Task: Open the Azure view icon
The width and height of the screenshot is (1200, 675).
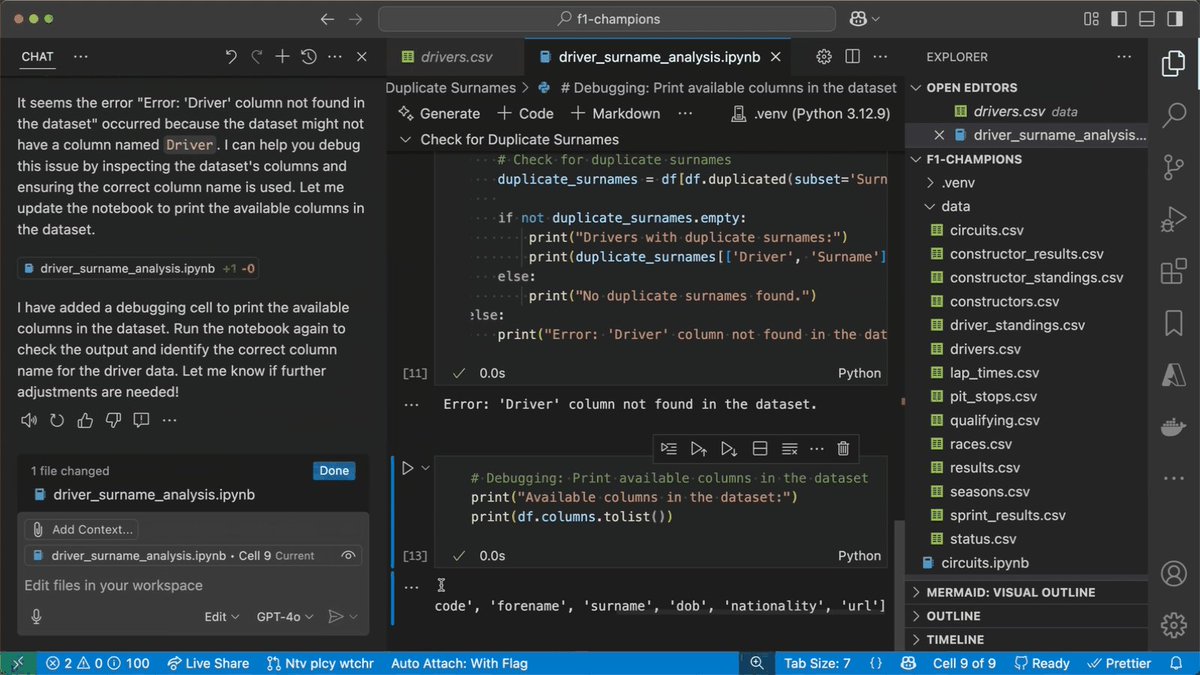Action: 1173,375
